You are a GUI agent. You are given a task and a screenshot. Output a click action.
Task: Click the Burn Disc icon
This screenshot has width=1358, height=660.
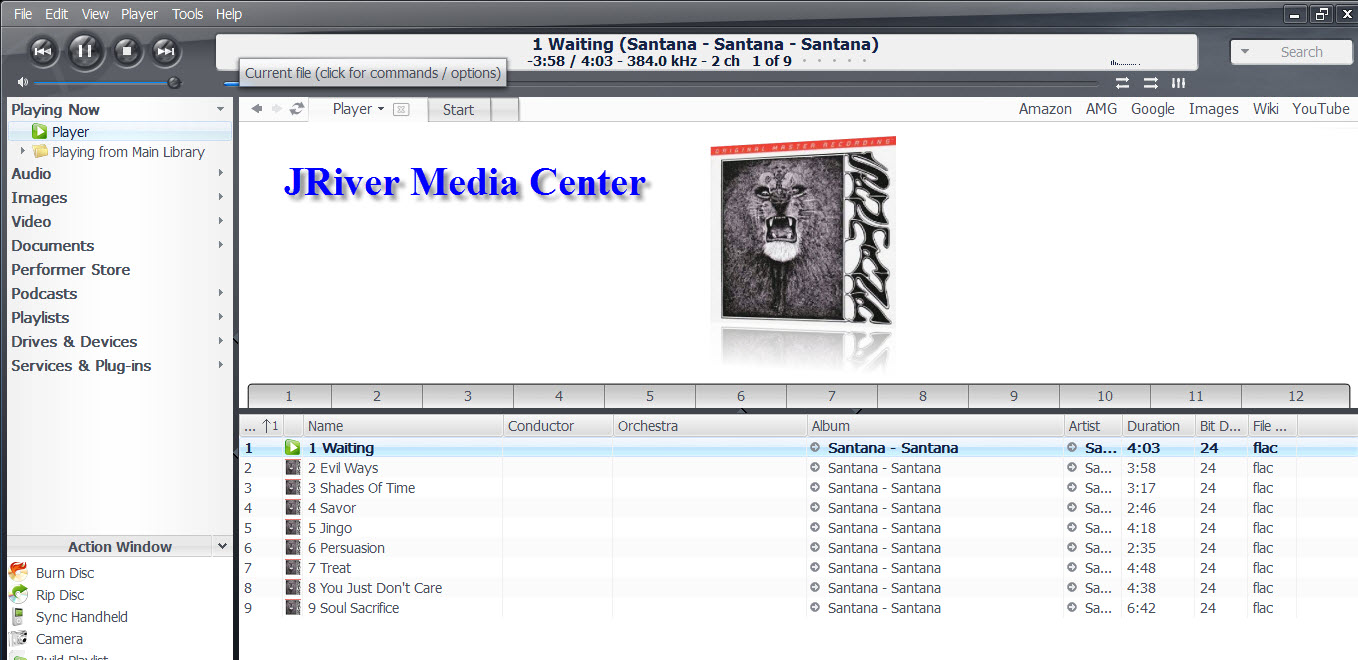18,573
